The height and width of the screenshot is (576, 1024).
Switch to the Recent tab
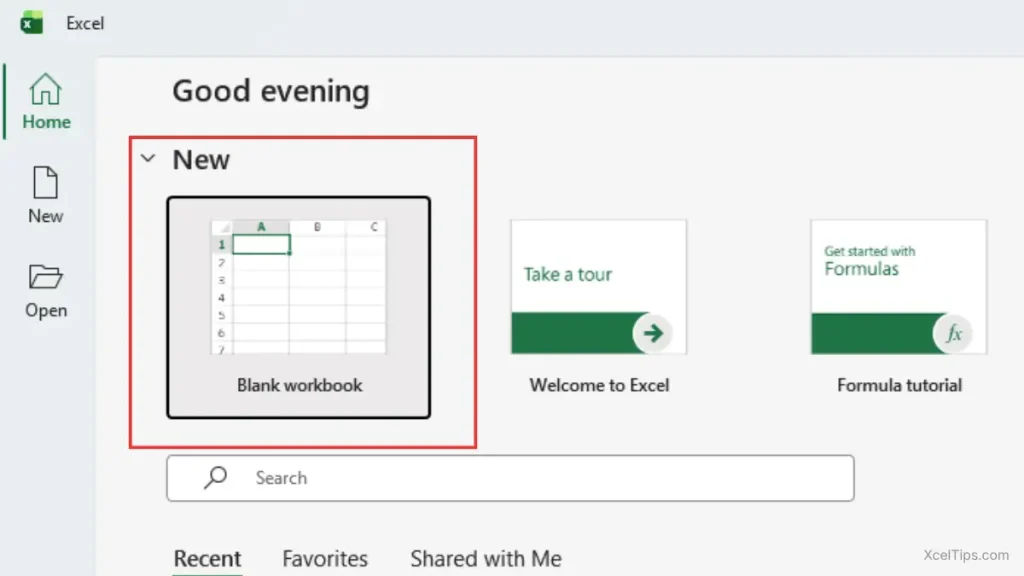click(207, 558)
